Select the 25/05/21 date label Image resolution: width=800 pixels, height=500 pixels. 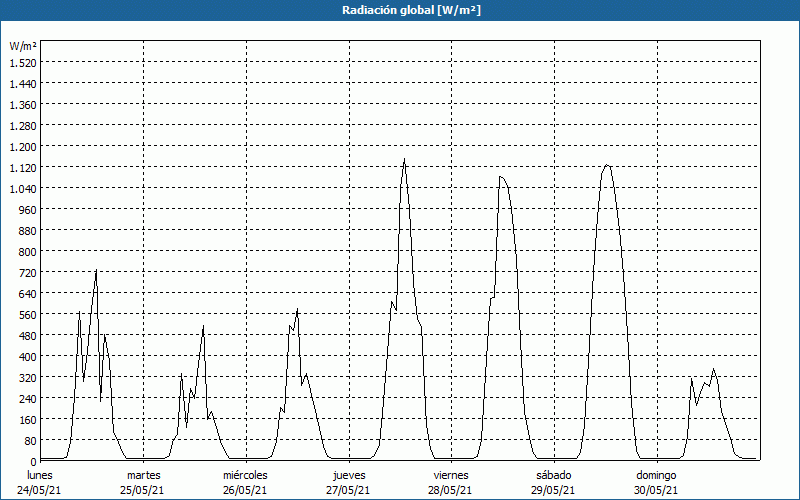click(x=142, y=490)
